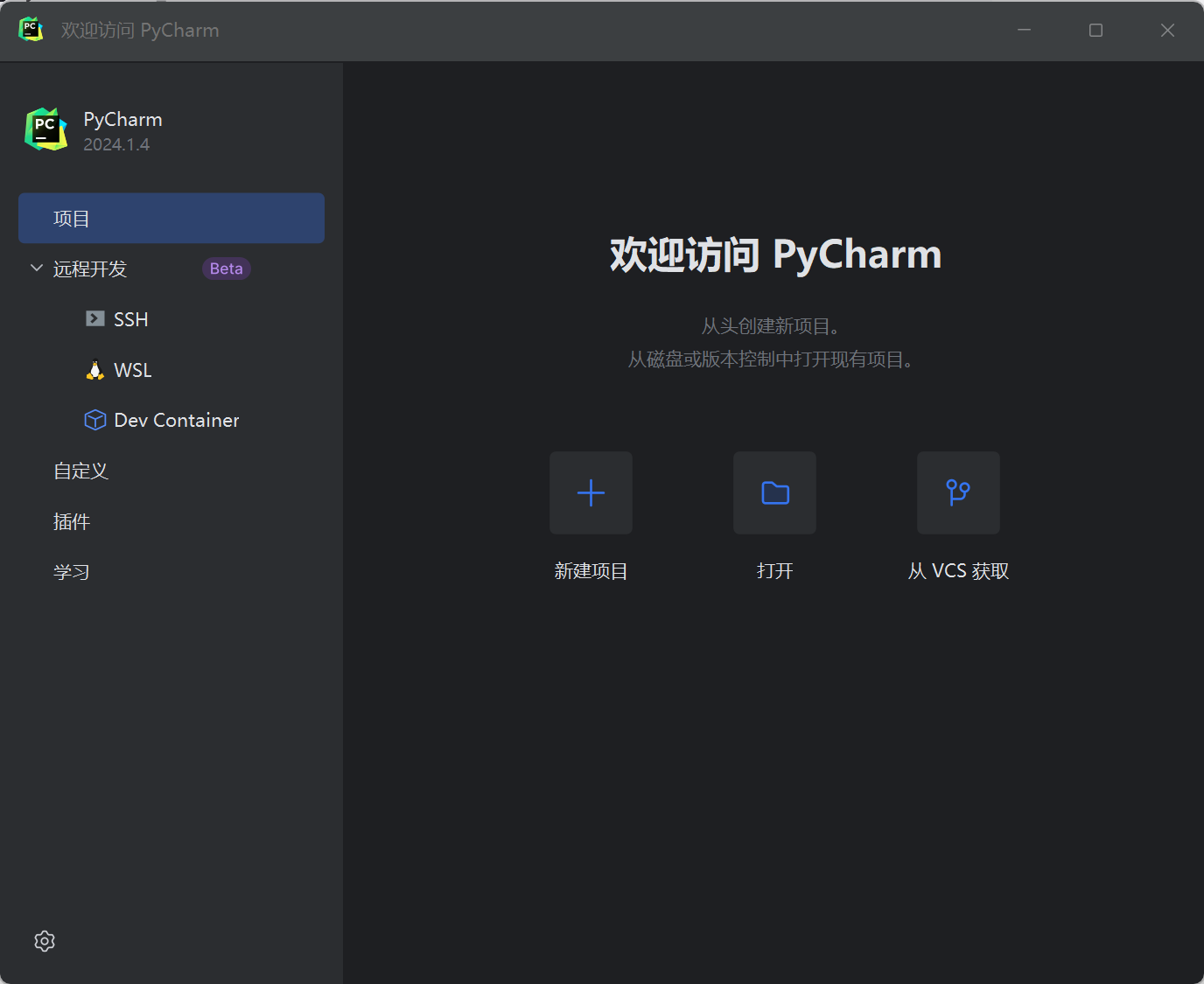Click the 打开 label

[774, 571]
